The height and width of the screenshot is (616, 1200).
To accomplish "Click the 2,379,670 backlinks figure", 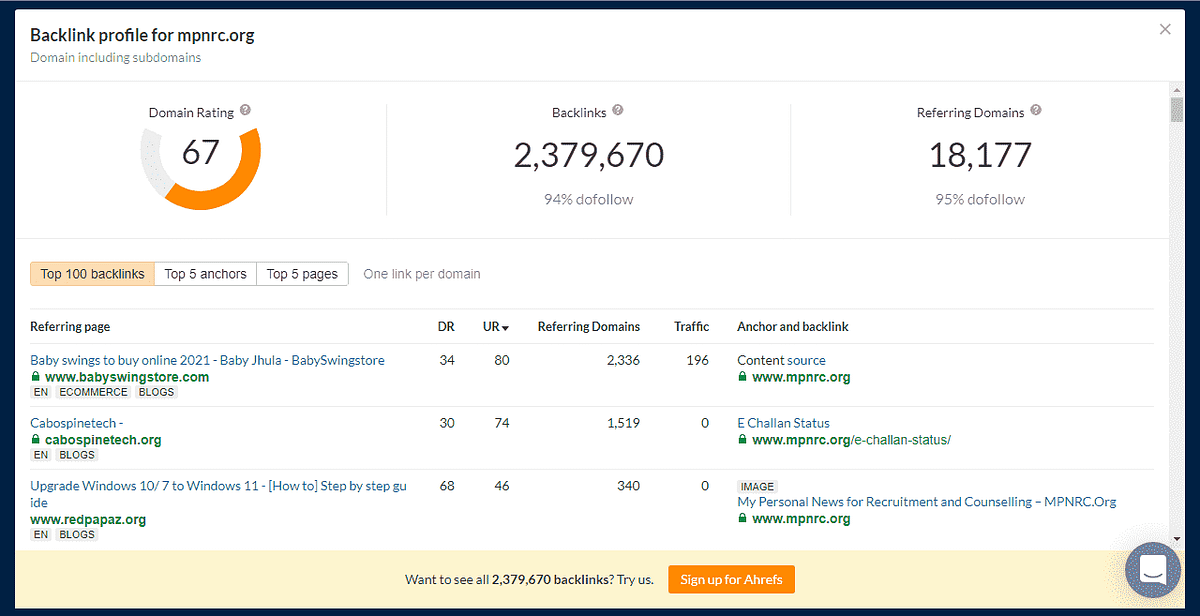I will [x=589, y=155].
